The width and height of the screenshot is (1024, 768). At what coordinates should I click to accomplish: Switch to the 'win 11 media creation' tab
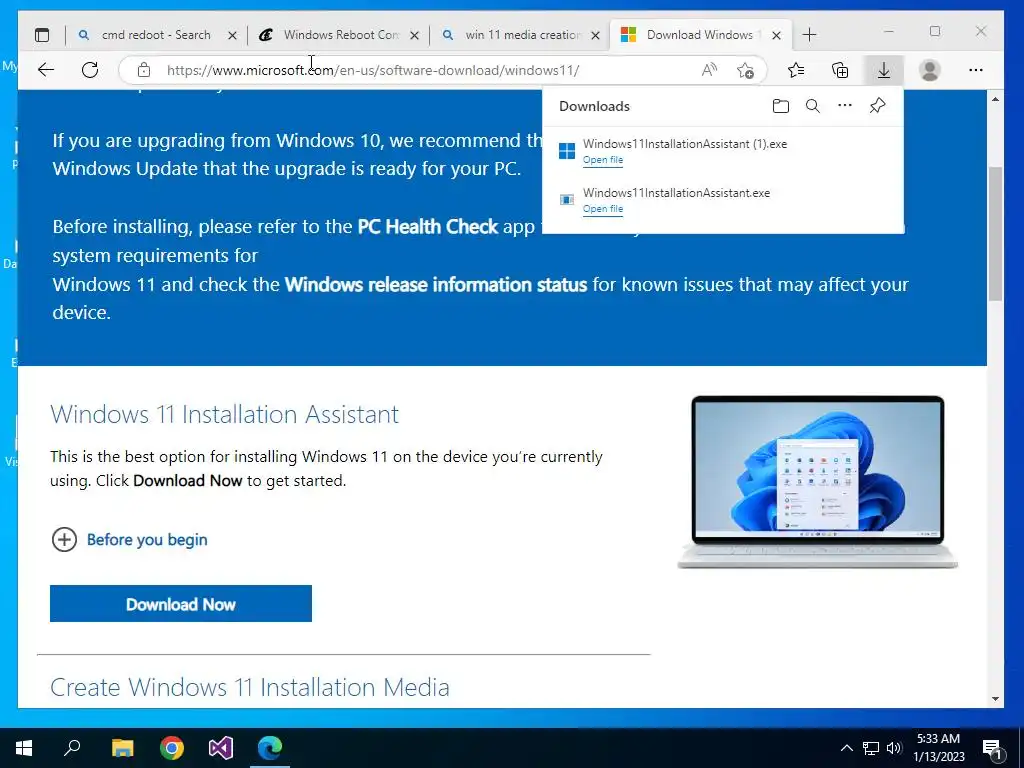click(520, 35)
